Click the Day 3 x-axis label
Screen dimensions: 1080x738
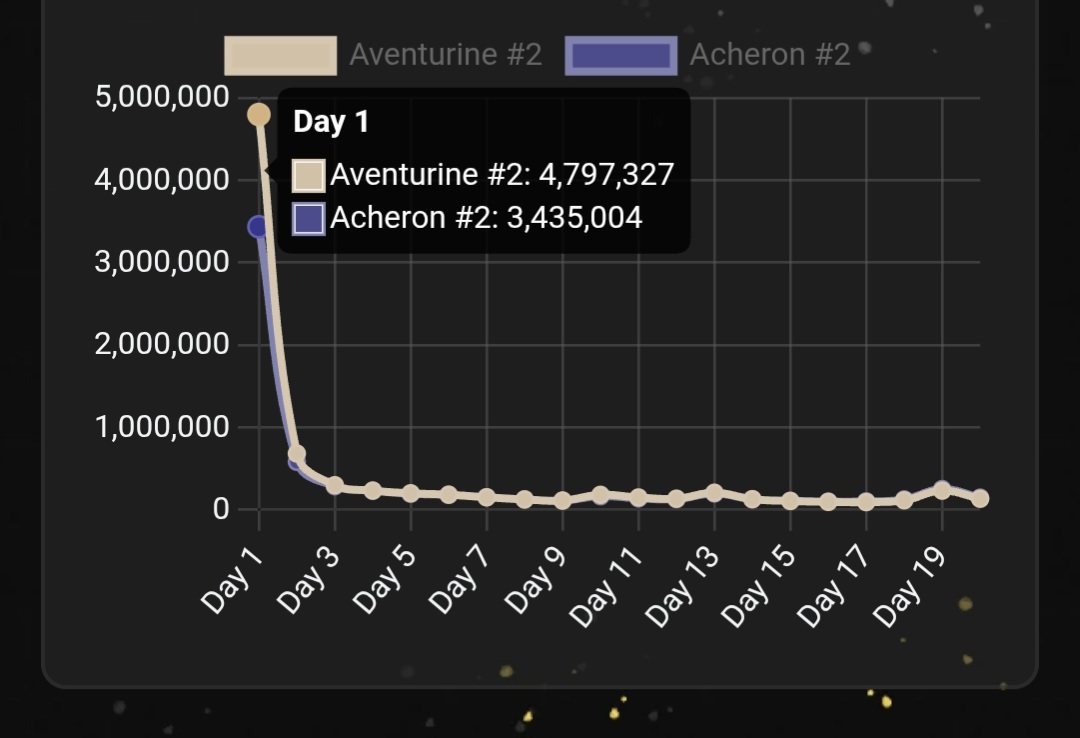point(309,580)
